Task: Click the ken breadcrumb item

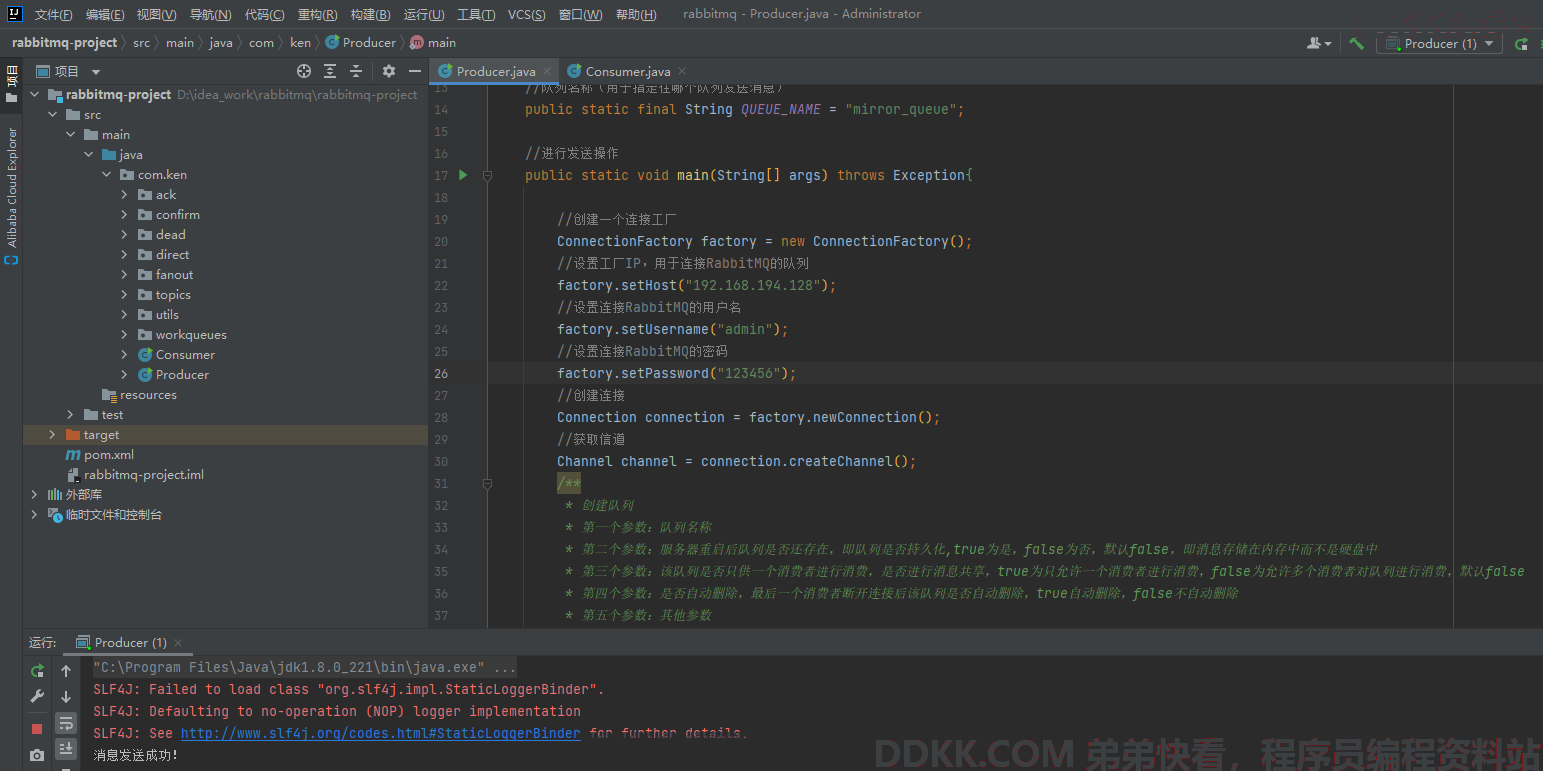Action: [x=300, y=42]
